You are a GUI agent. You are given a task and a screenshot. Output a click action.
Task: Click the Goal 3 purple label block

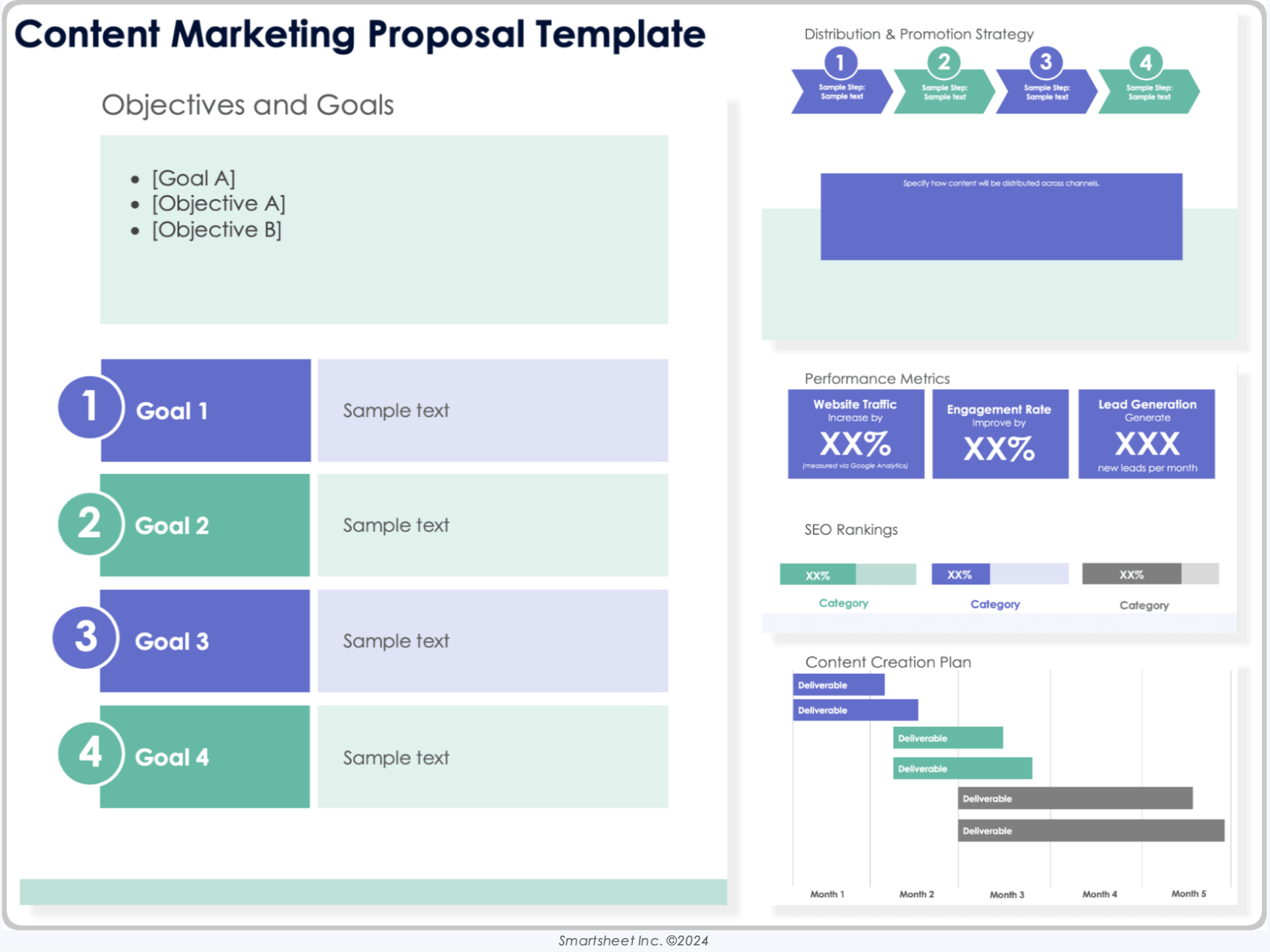coord(205,641)
